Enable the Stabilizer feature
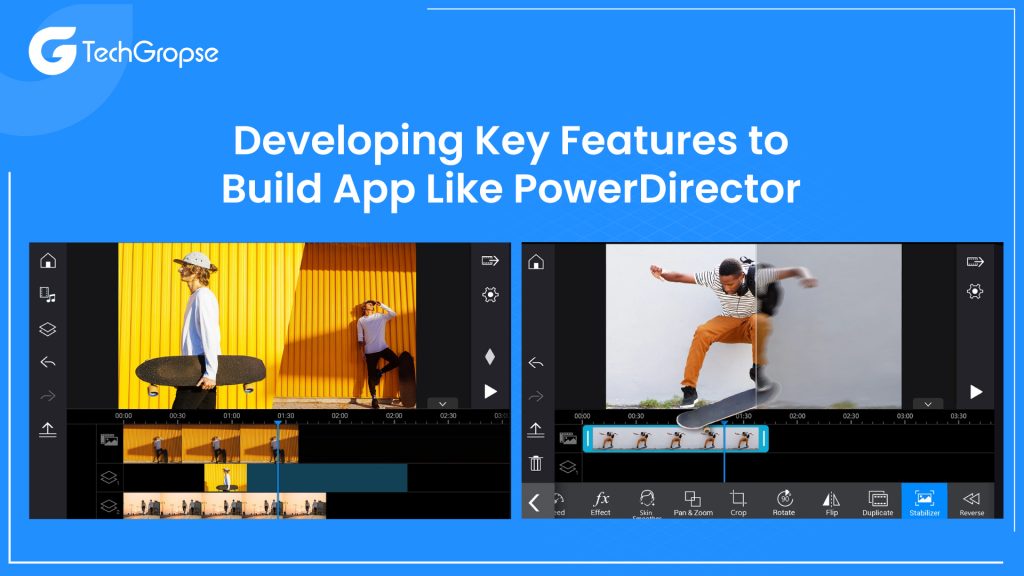Viewport: 1024px width, 576px height. pyautogui.click(x=924, y=500)
